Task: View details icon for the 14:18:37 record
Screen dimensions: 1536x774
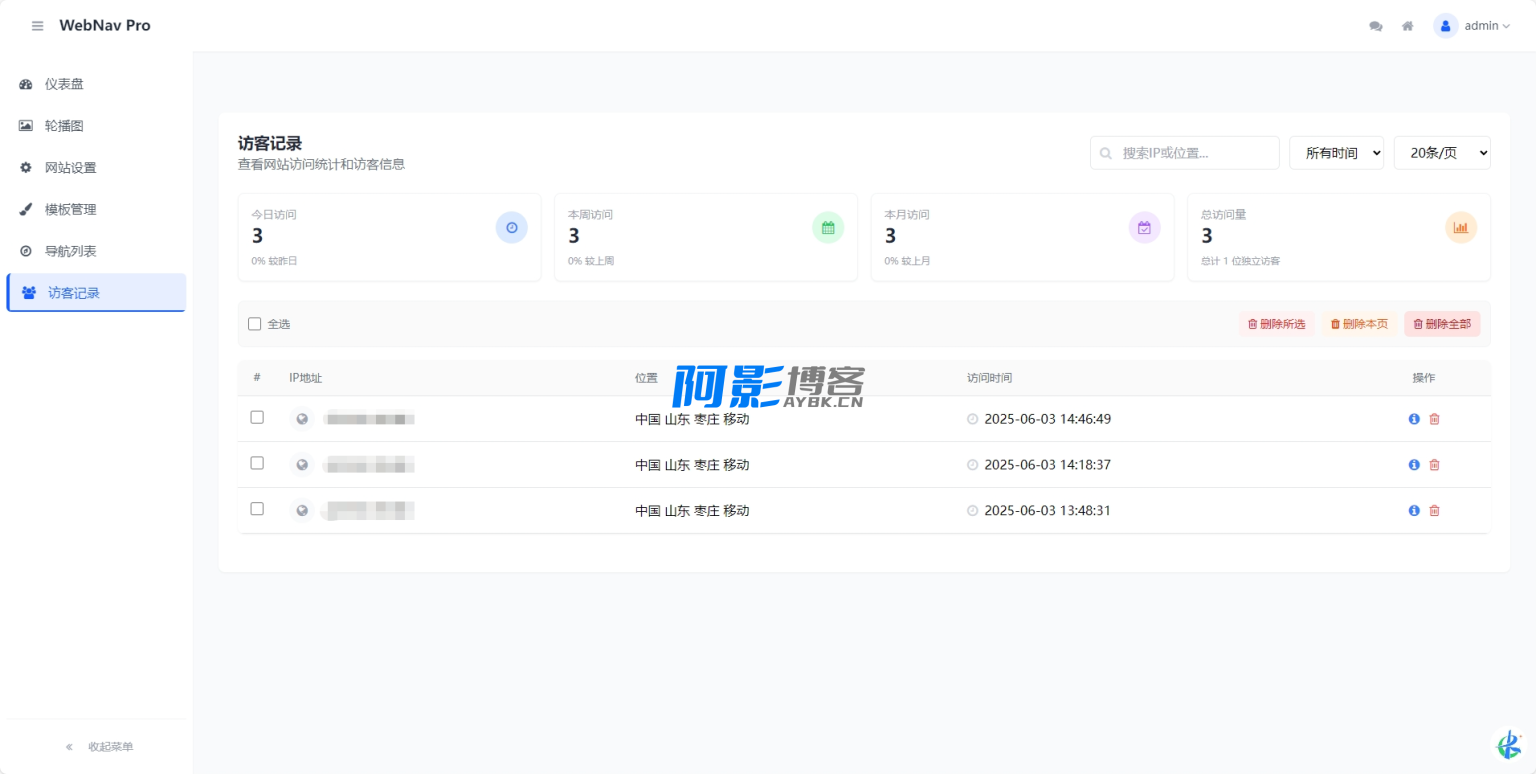Action: 1414,465
